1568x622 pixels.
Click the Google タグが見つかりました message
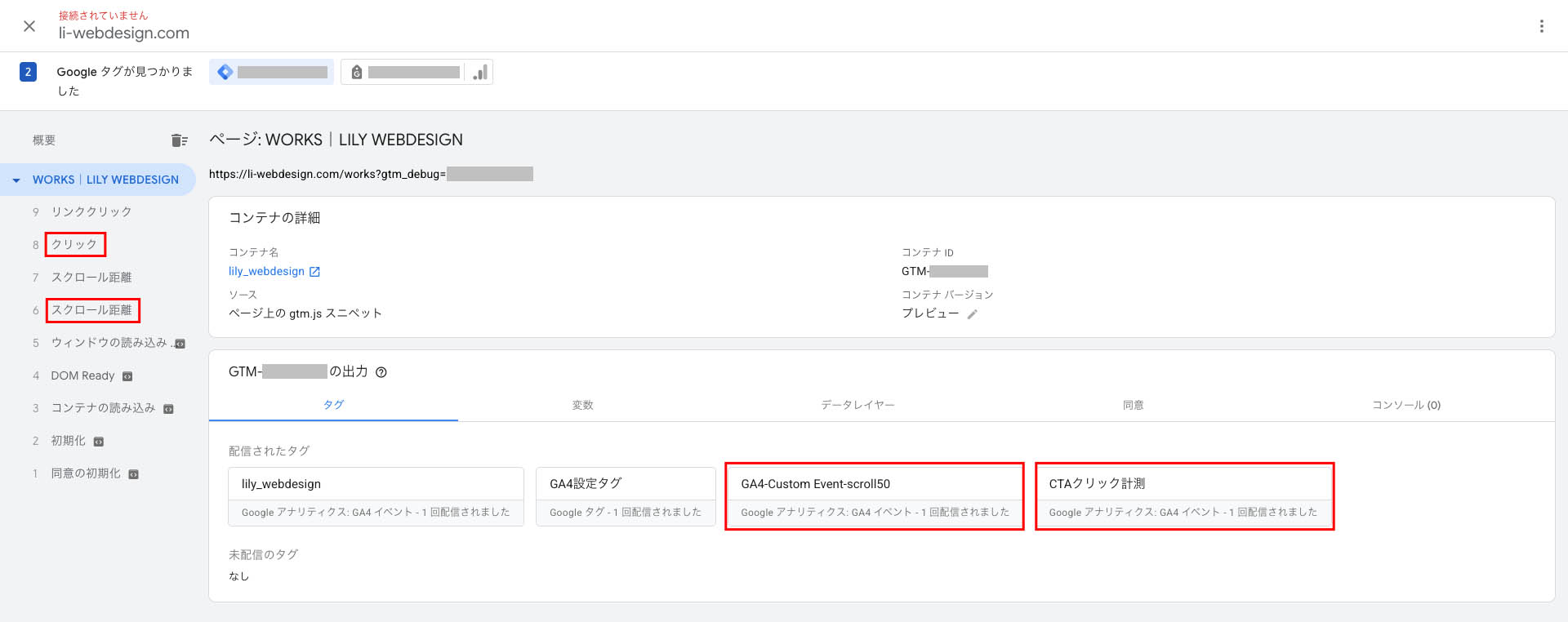pos(125,82)
